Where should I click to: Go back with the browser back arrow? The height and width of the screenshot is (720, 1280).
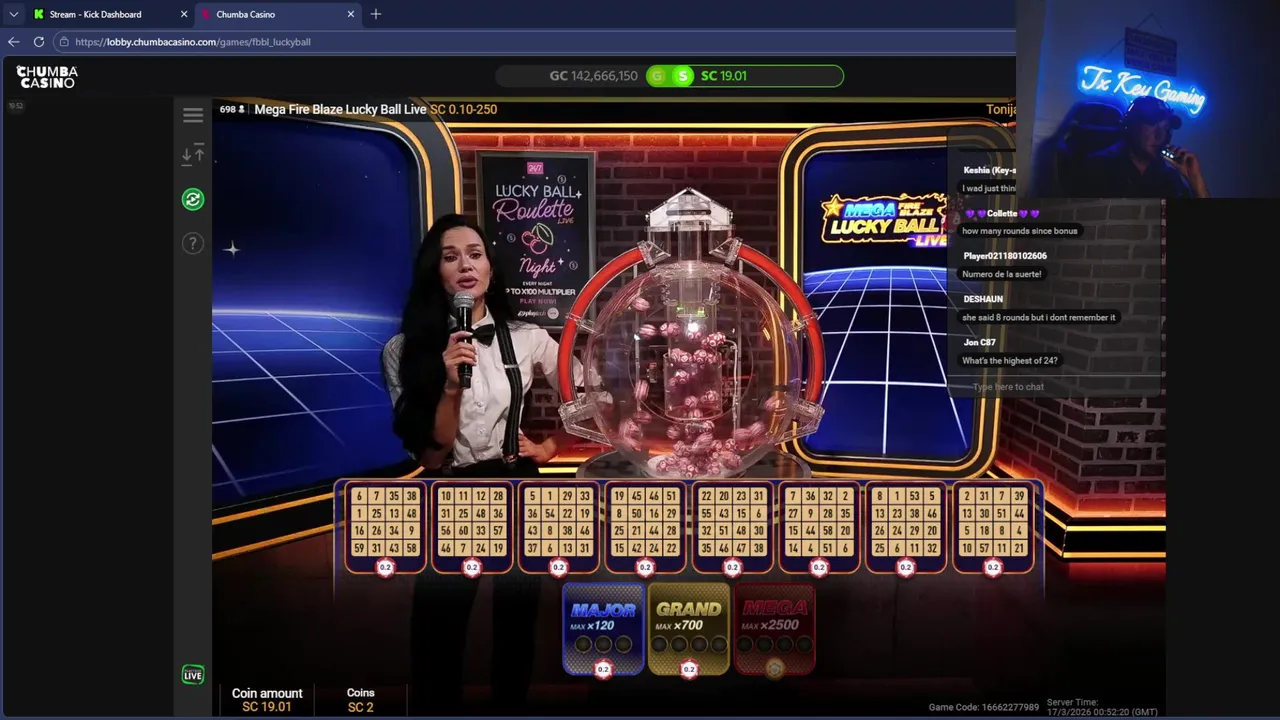(14, 42)
